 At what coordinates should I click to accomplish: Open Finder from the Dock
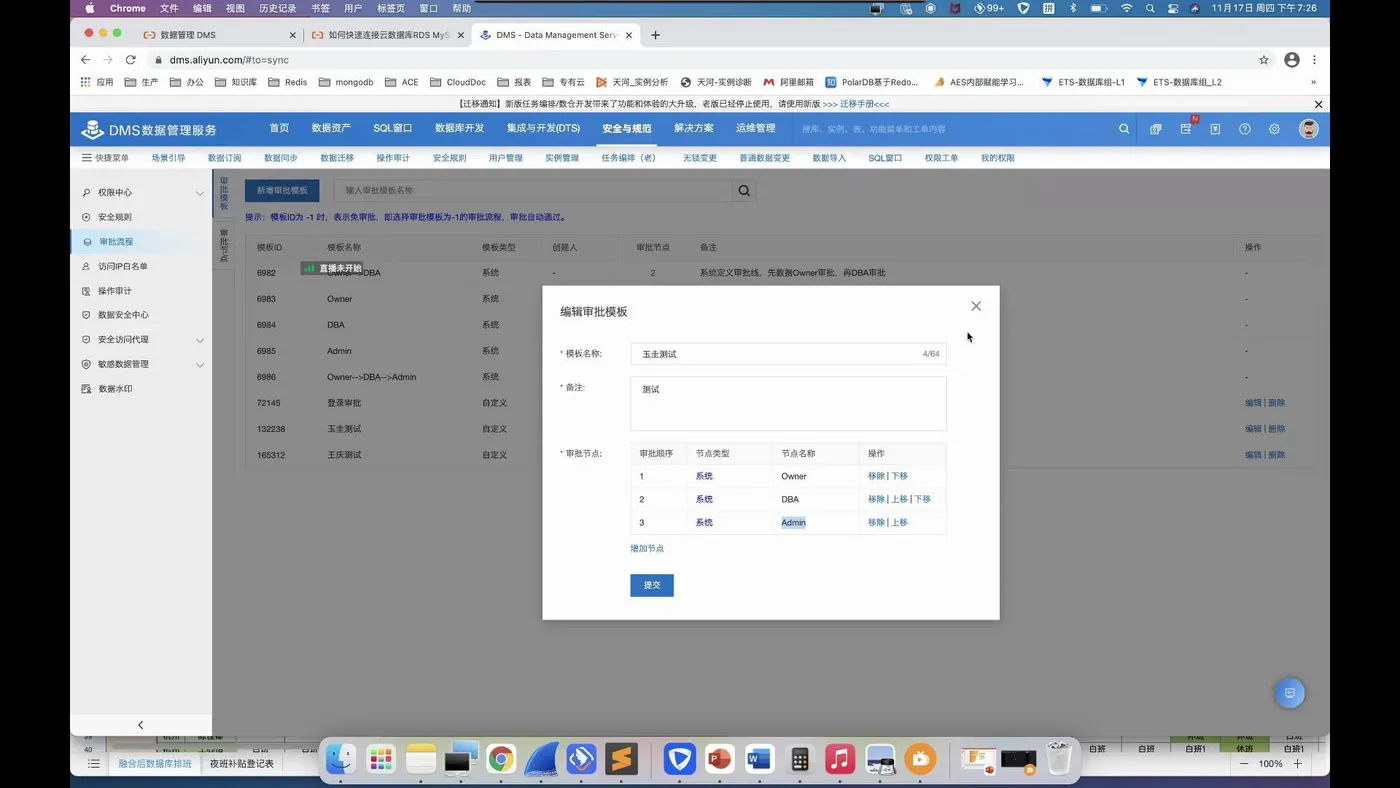(x=340, y=759)
